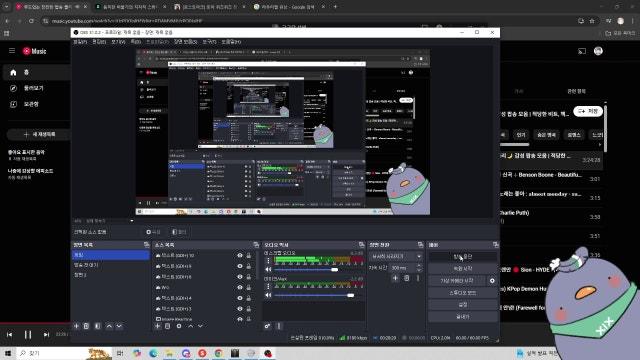Adjust the mic volume slider handle
The image size is (640, 360).
[351, 295]
